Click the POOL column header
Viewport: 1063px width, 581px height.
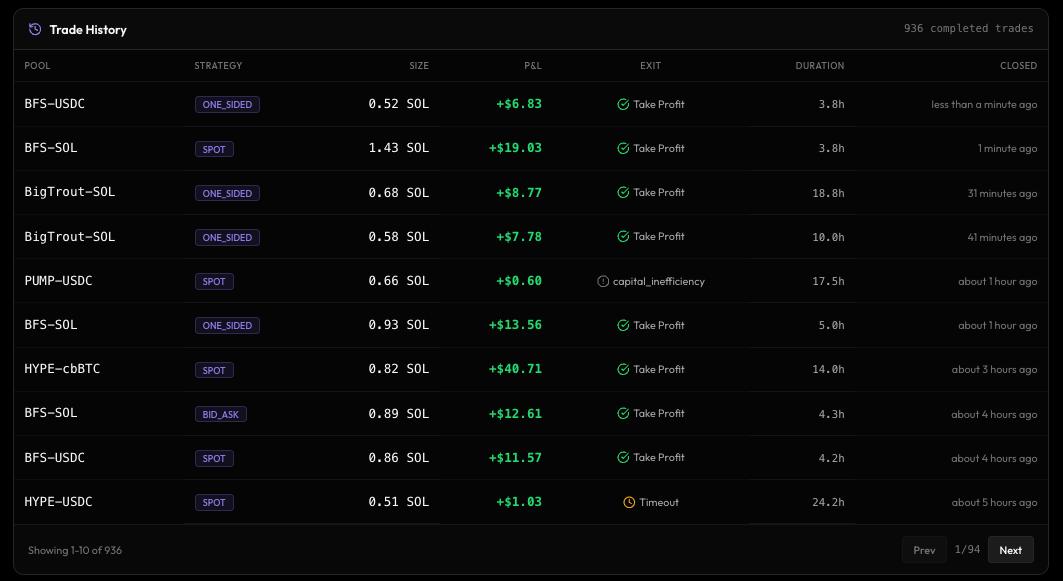pos(37,66)
